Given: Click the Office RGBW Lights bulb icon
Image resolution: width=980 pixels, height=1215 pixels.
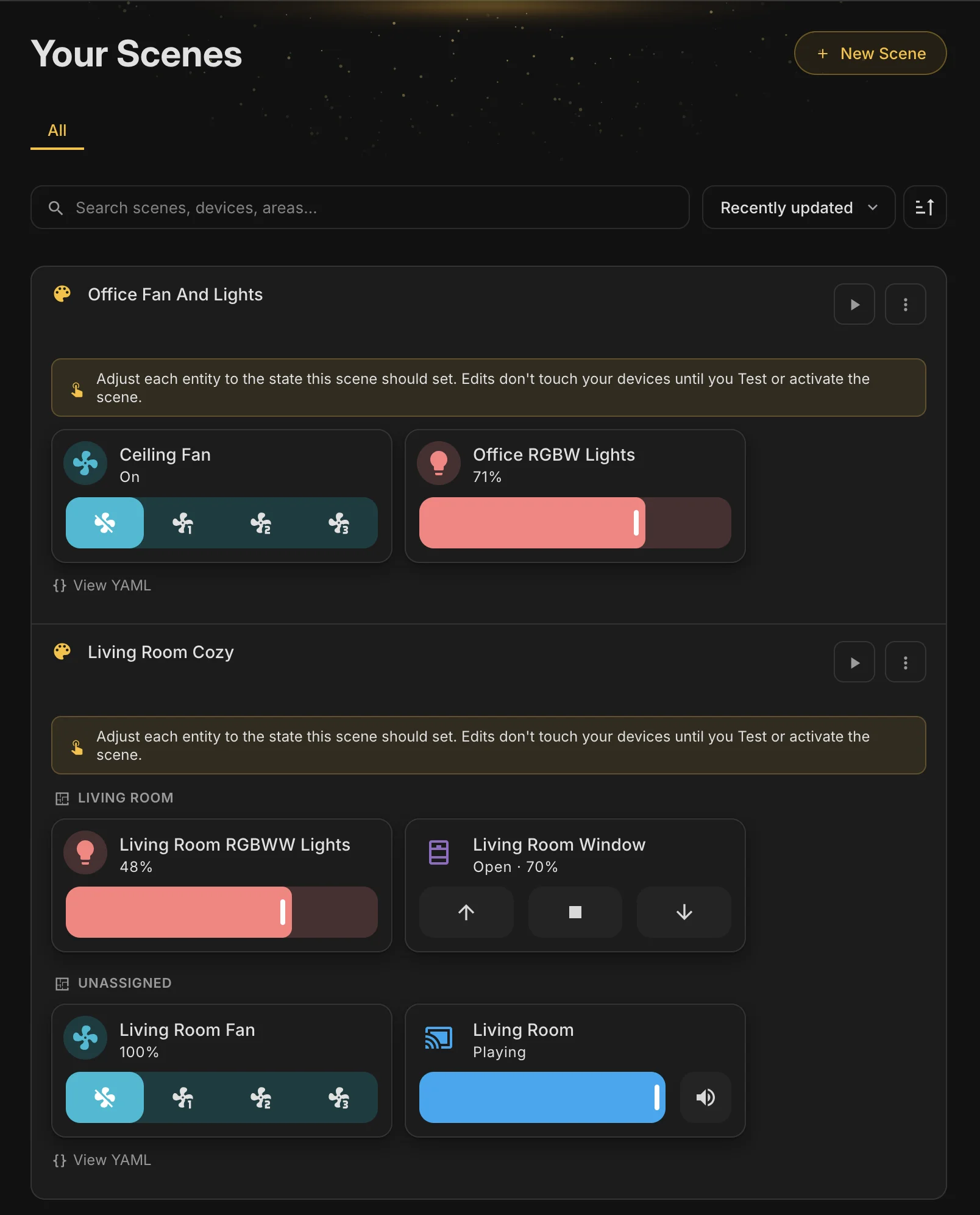Looking at the screenshot, I should pos(439,463).
